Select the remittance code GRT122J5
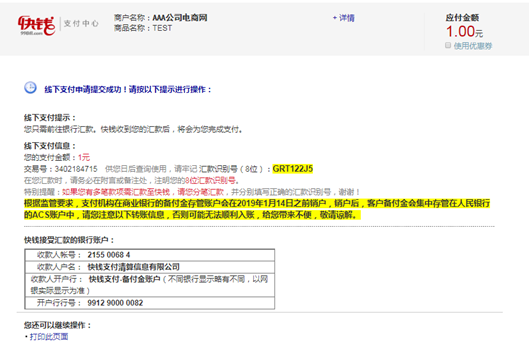The height and width of the screenshot is (360, 529). (x=293, y=168)
